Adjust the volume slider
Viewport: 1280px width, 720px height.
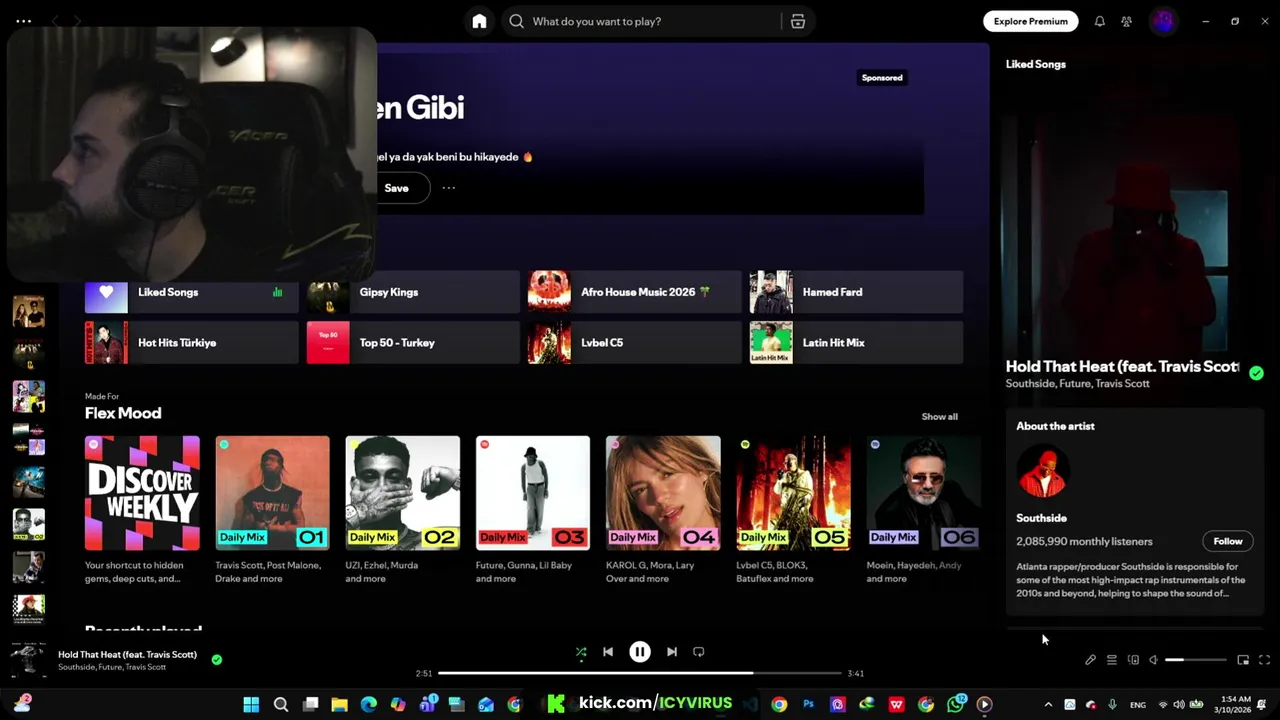(1195, 660)
